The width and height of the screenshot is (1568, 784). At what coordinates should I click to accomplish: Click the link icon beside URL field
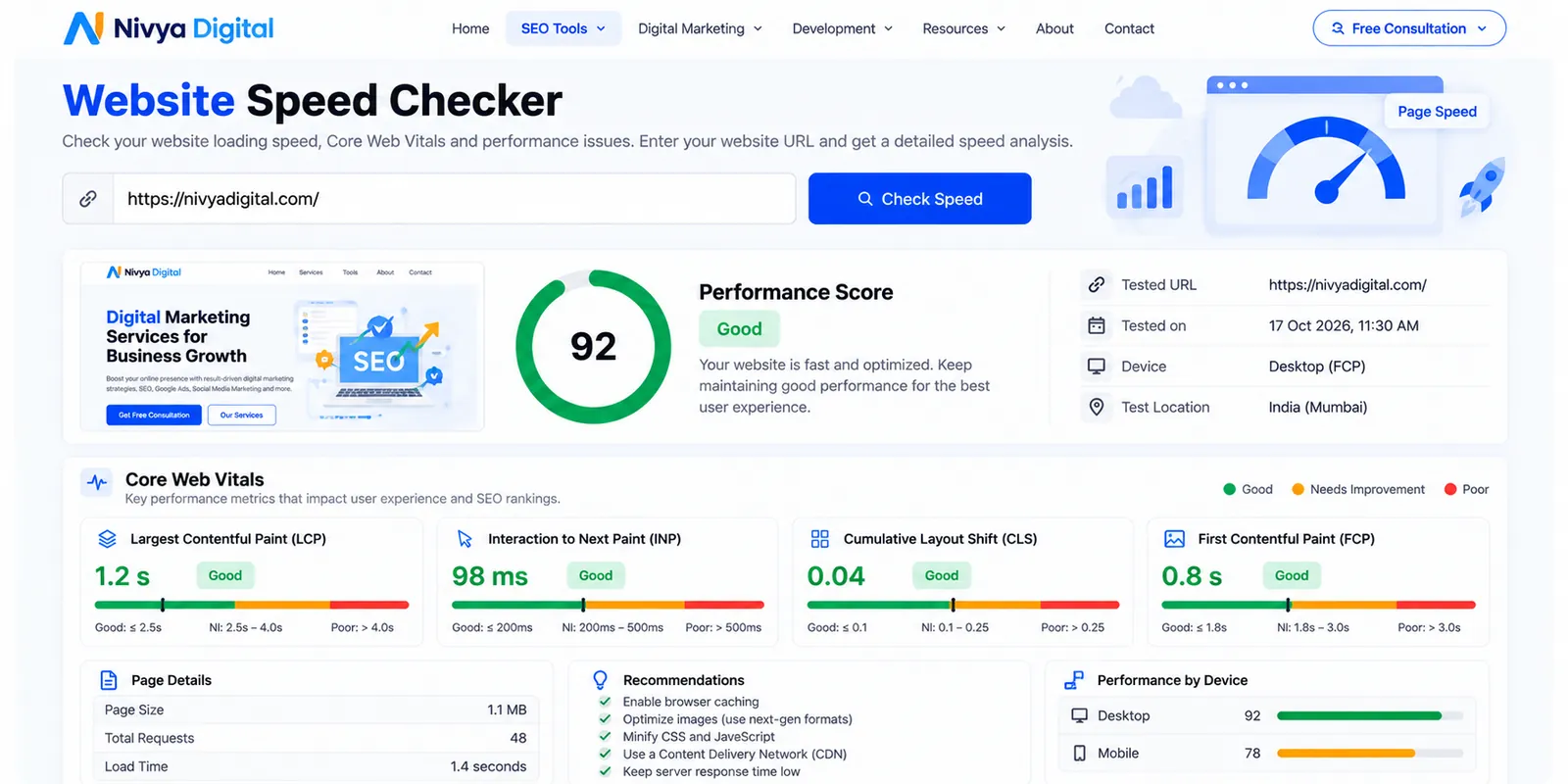pos(88,199)
